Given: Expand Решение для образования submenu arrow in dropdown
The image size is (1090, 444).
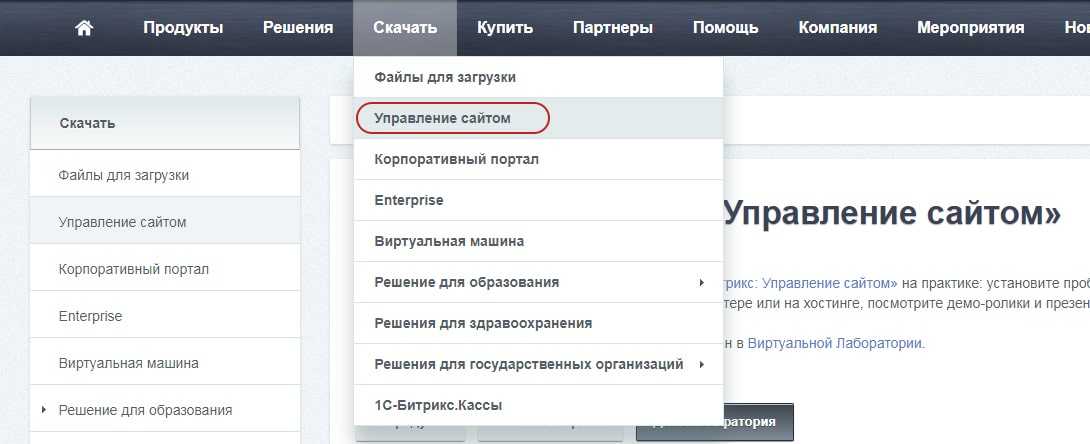Looking at the screenshot, I should (x=702, y=283).
